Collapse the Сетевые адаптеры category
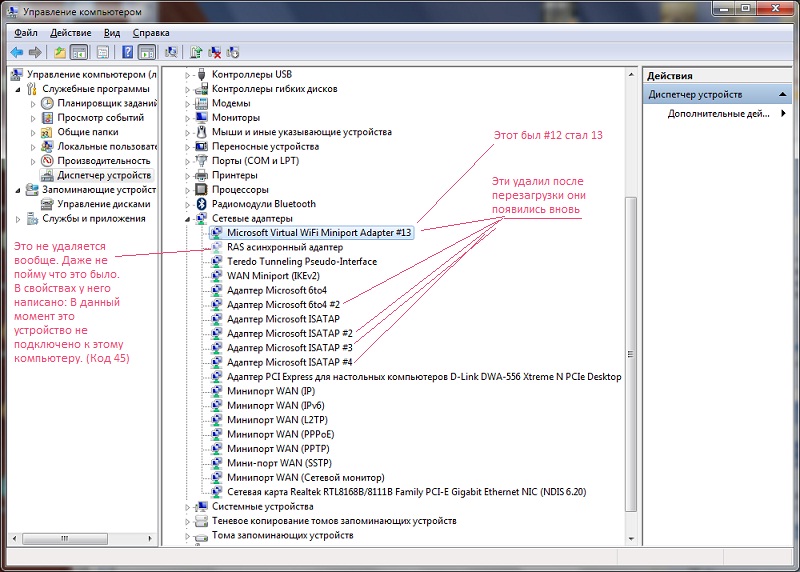This screenshot has width=800, height=572. pos(187,217)
